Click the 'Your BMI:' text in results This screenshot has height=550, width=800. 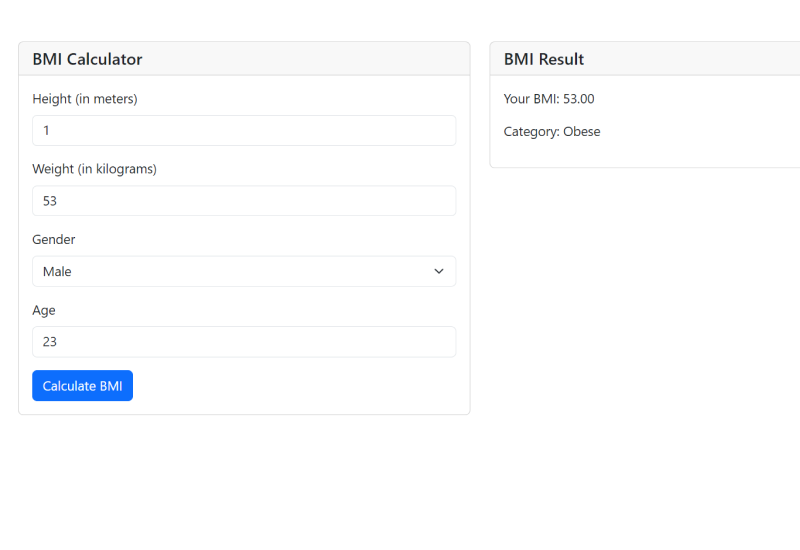[531, 99]
